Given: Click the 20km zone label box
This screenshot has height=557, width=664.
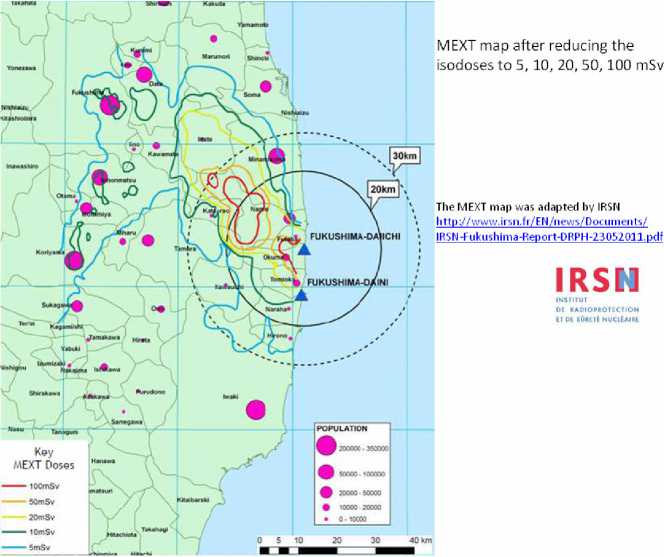Looking at the screenshot, I should tap(383, 189).
